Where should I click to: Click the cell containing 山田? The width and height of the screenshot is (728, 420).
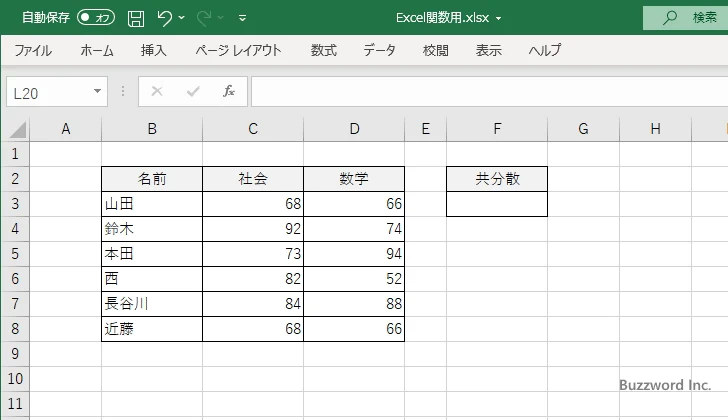(152, 204)
